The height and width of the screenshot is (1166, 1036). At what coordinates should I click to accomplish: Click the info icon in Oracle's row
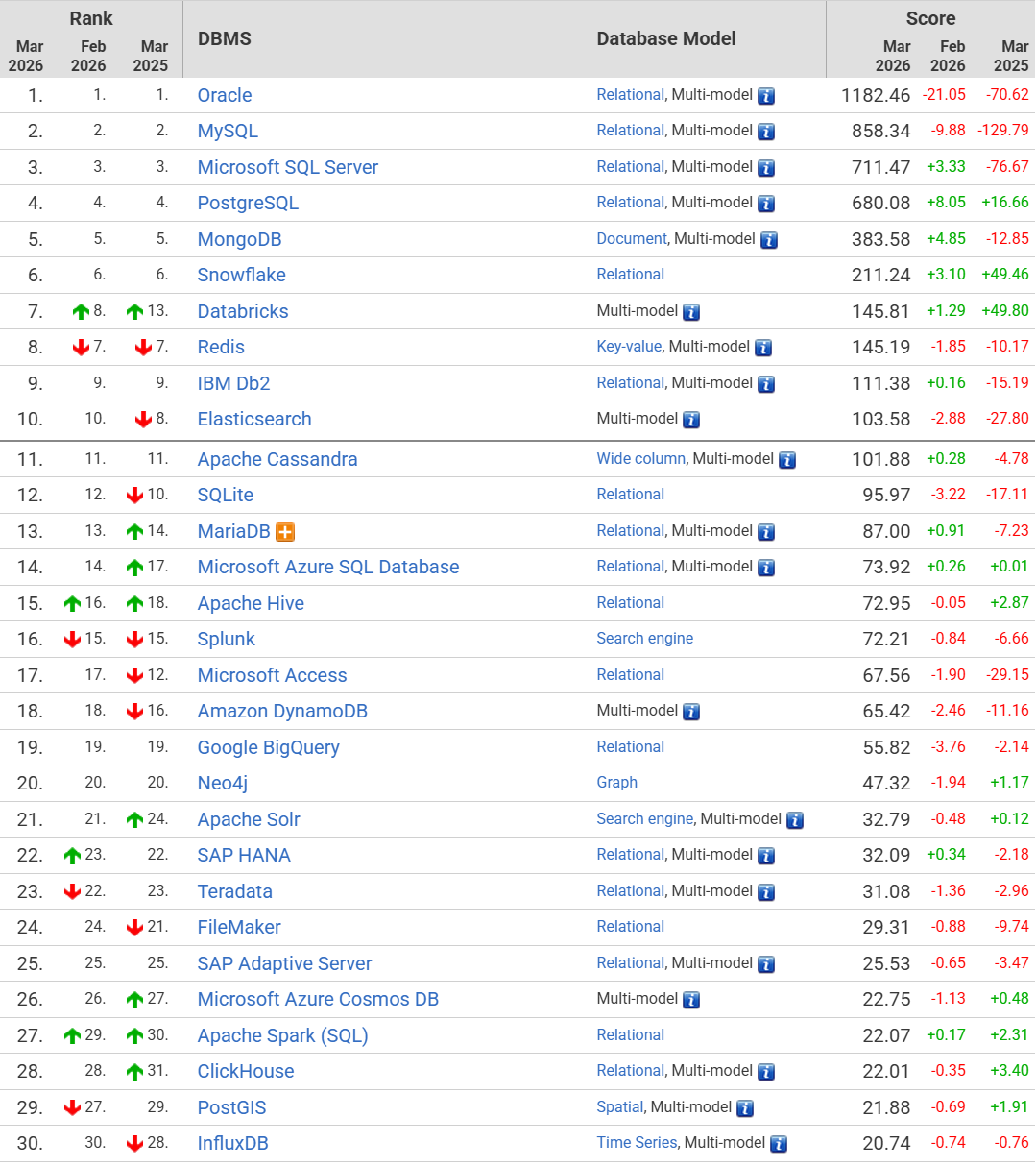click(766, 96)
